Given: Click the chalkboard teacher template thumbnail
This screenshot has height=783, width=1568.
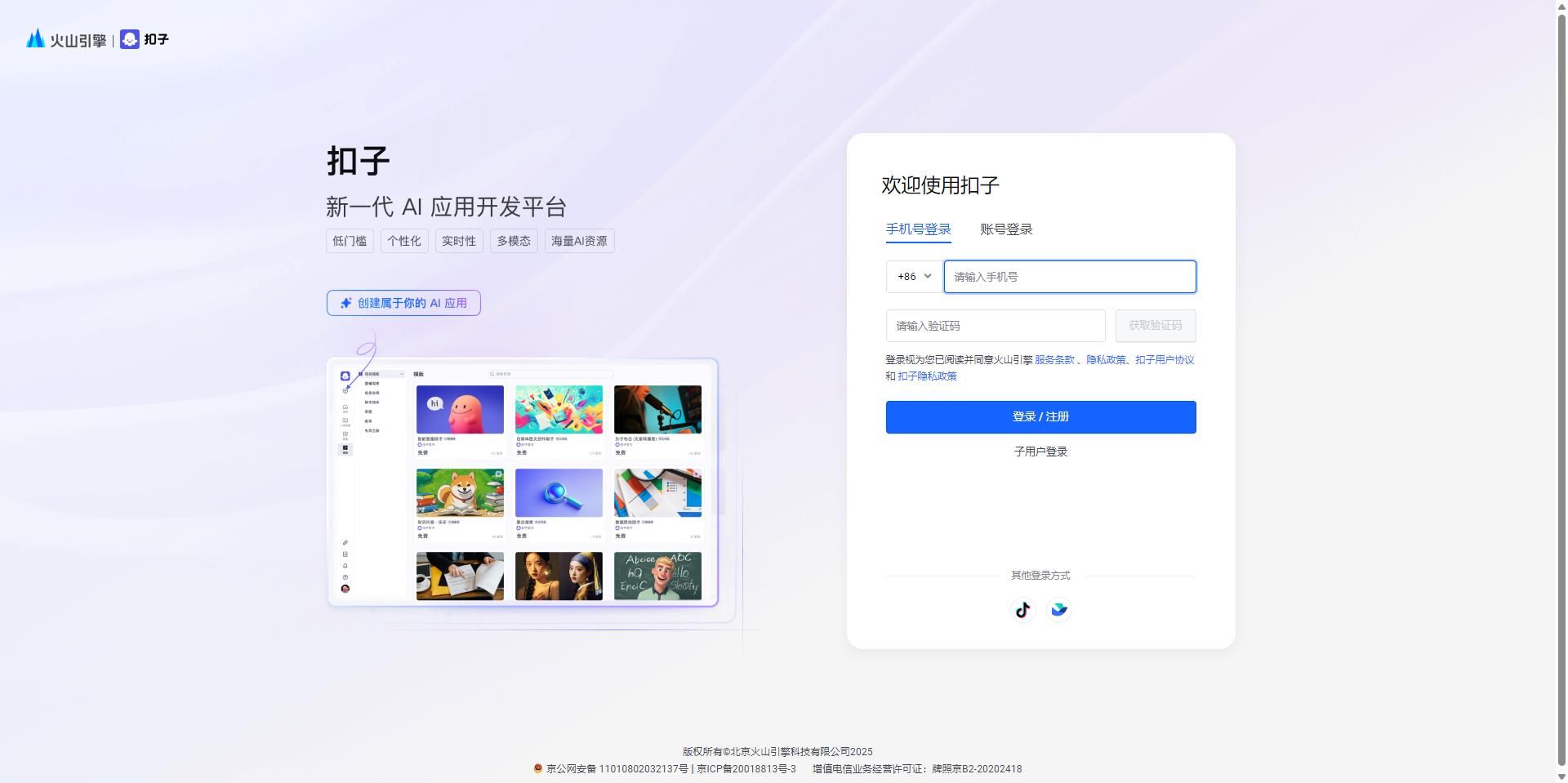Looking at the screenshot, I should [x=657, y=576].
